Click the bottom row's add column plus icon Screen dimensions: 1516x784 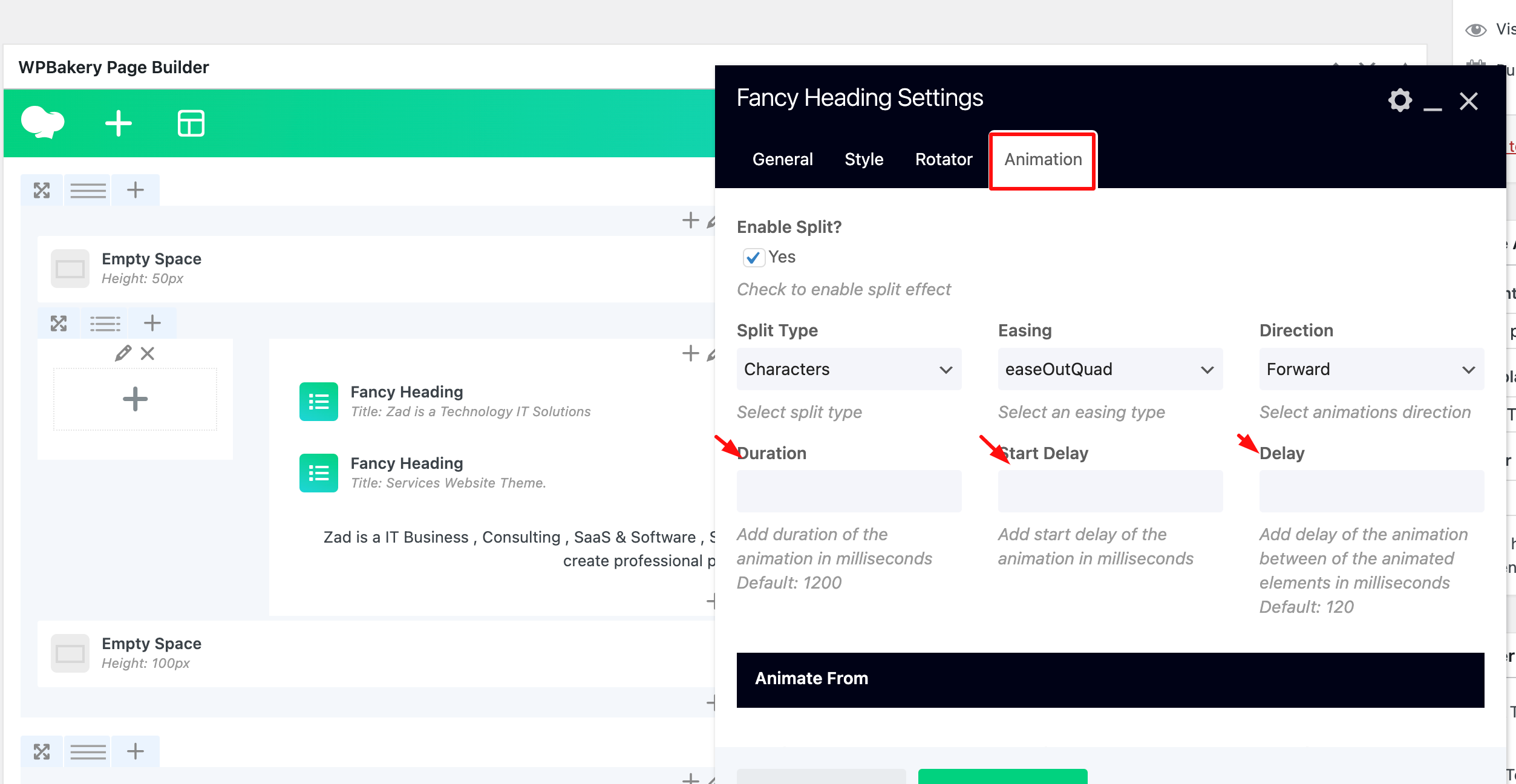[136, 751]
